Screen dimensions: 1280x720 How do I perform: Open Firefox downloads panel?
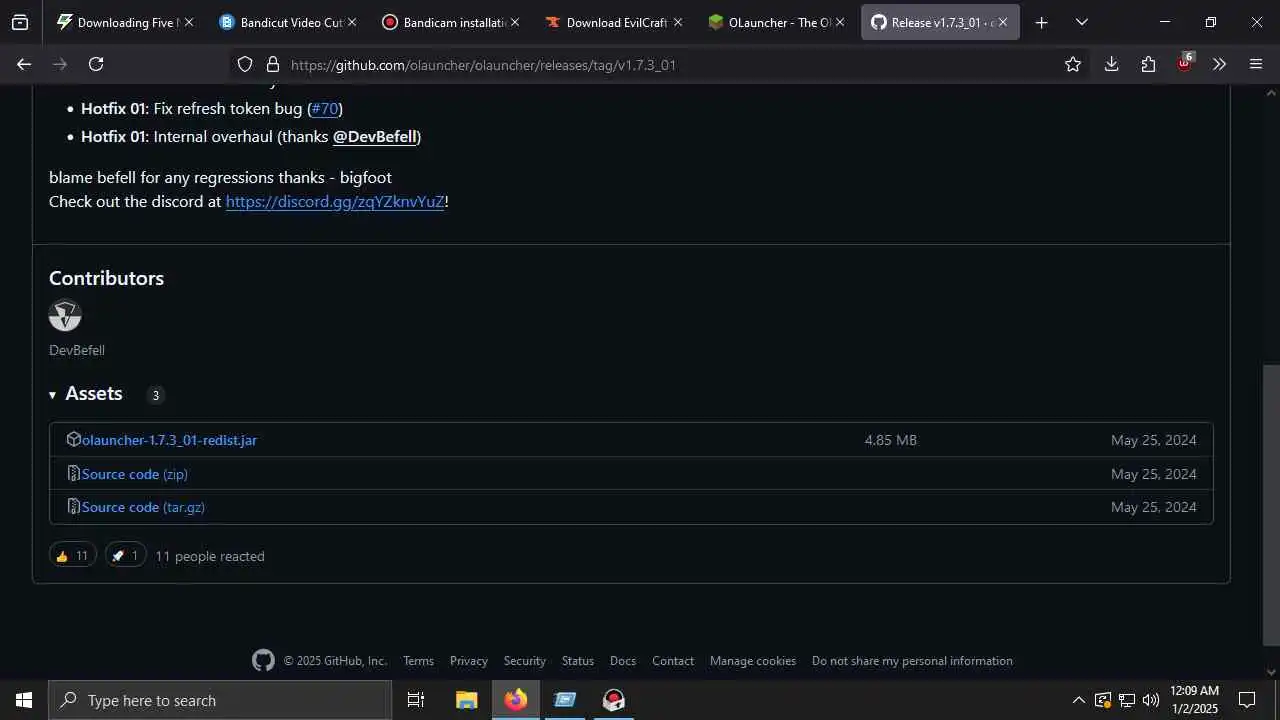tap(1111, 64)
